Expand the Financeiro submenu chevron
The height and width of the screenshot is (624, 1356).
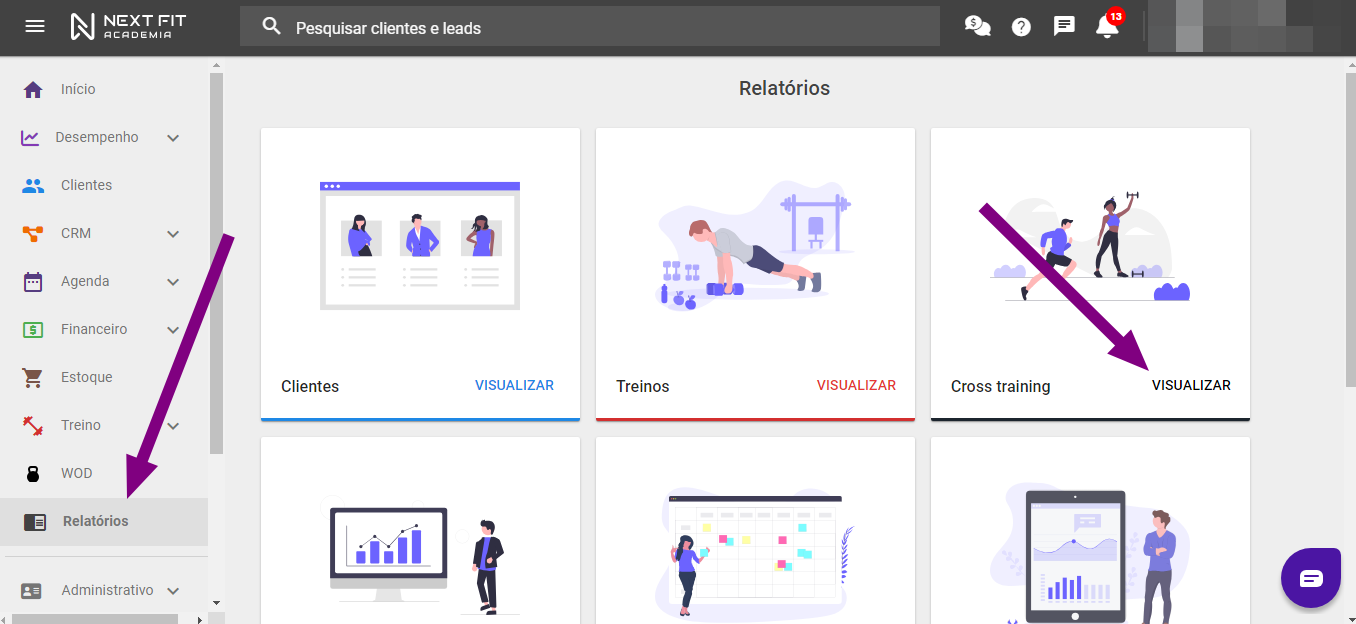pyautogui.click(x=173, y=329)
